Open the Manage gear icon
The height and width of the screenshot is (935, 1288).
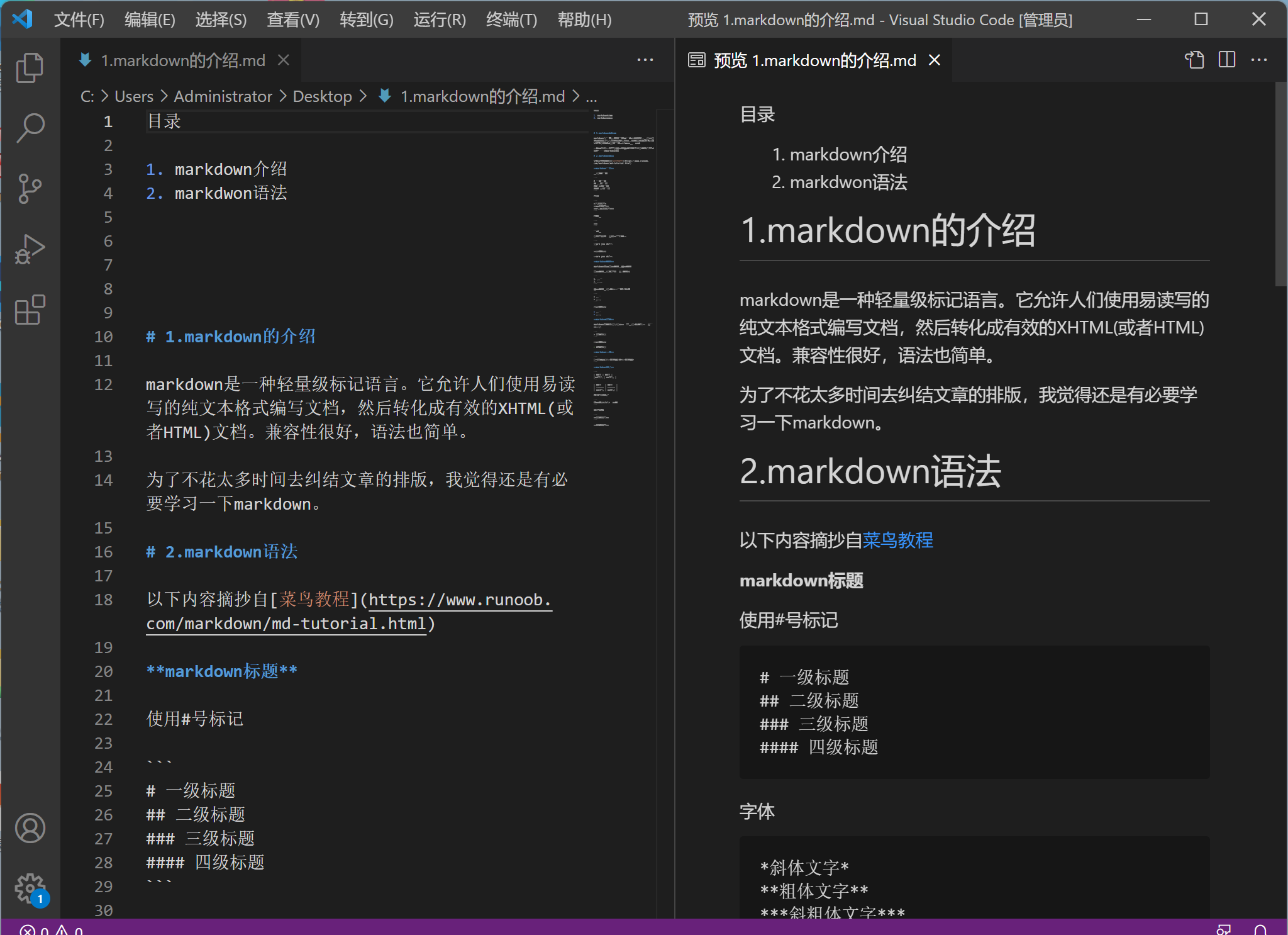tap(30, 888)
